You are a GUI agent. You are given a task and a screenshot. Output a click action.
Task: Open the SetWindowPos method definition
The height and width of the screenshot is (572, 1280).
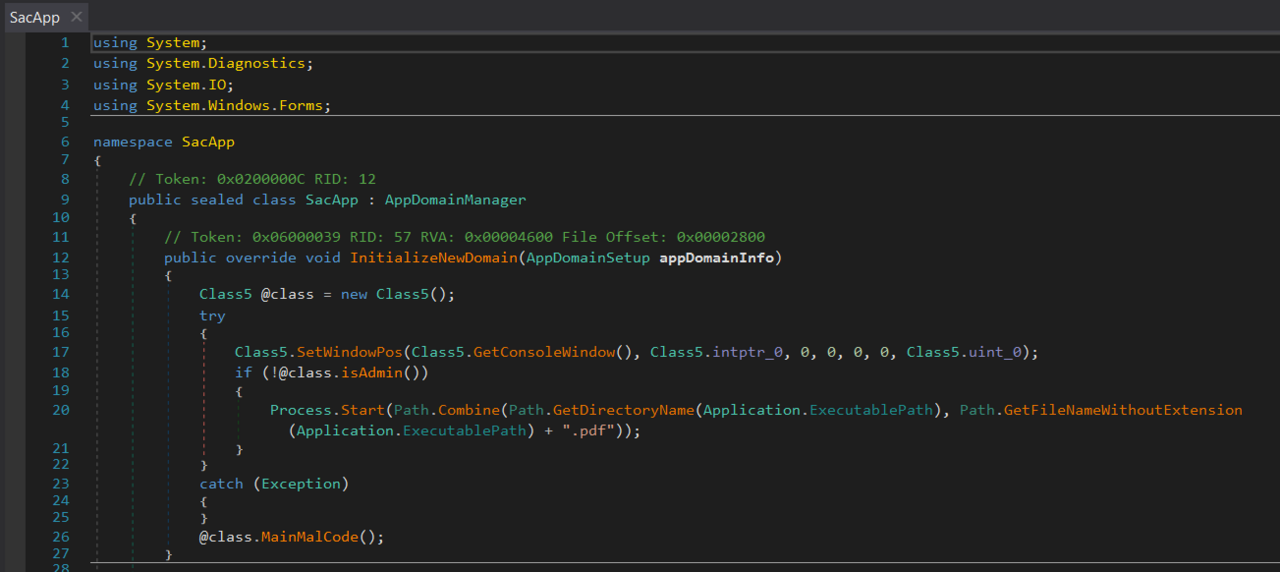350,352
